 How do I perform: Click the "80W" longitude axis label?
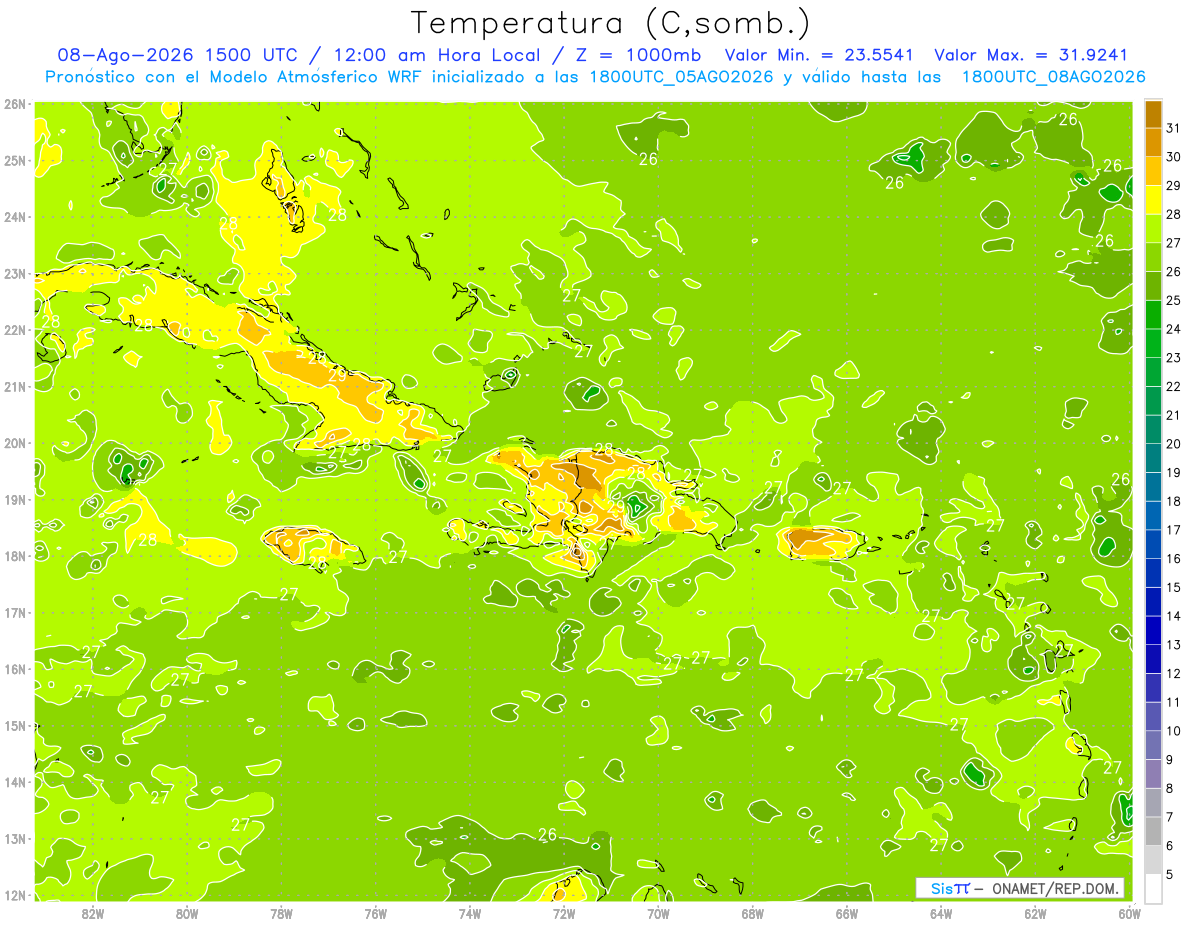(187, 913)
